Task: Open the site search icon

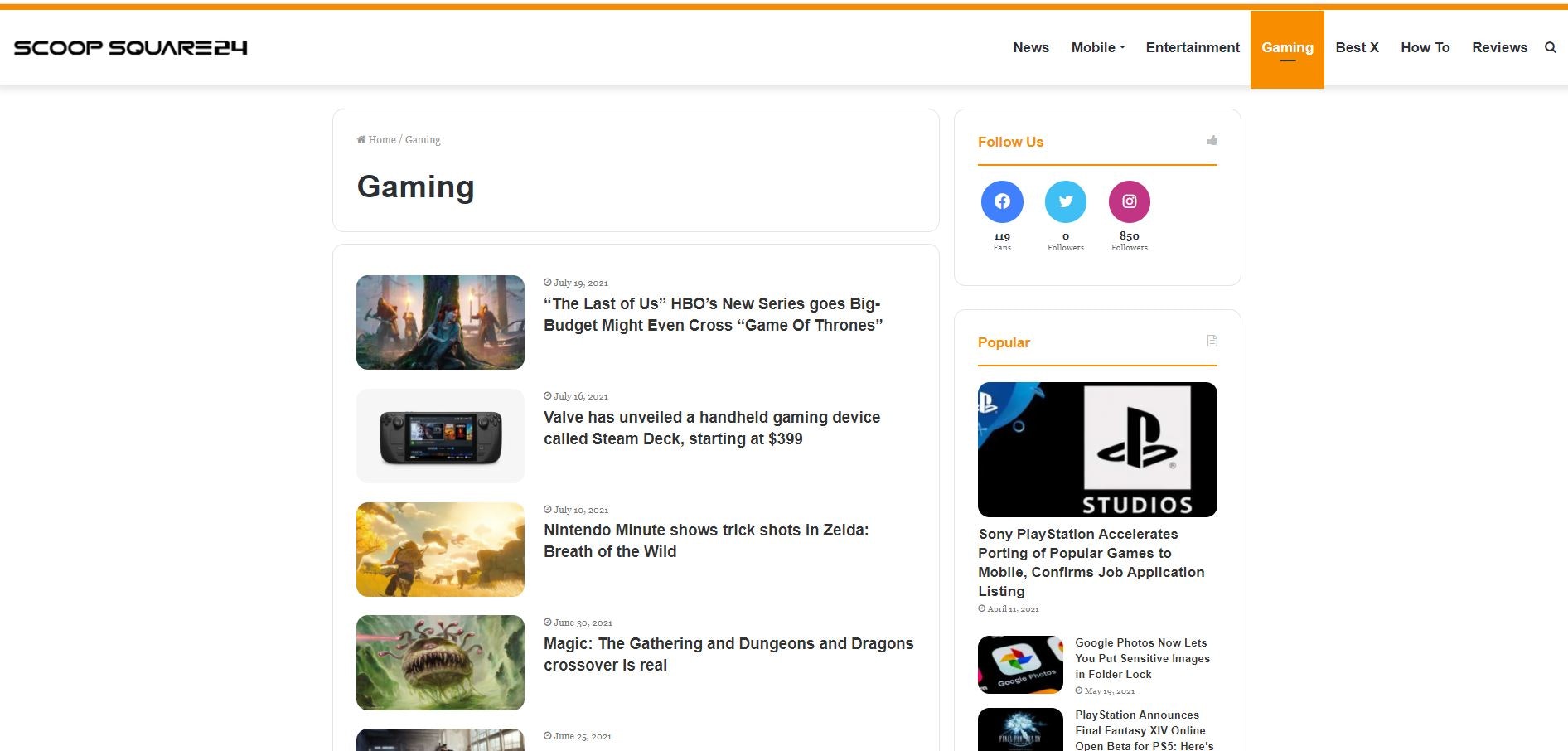Action: [x=1550, y=47]
